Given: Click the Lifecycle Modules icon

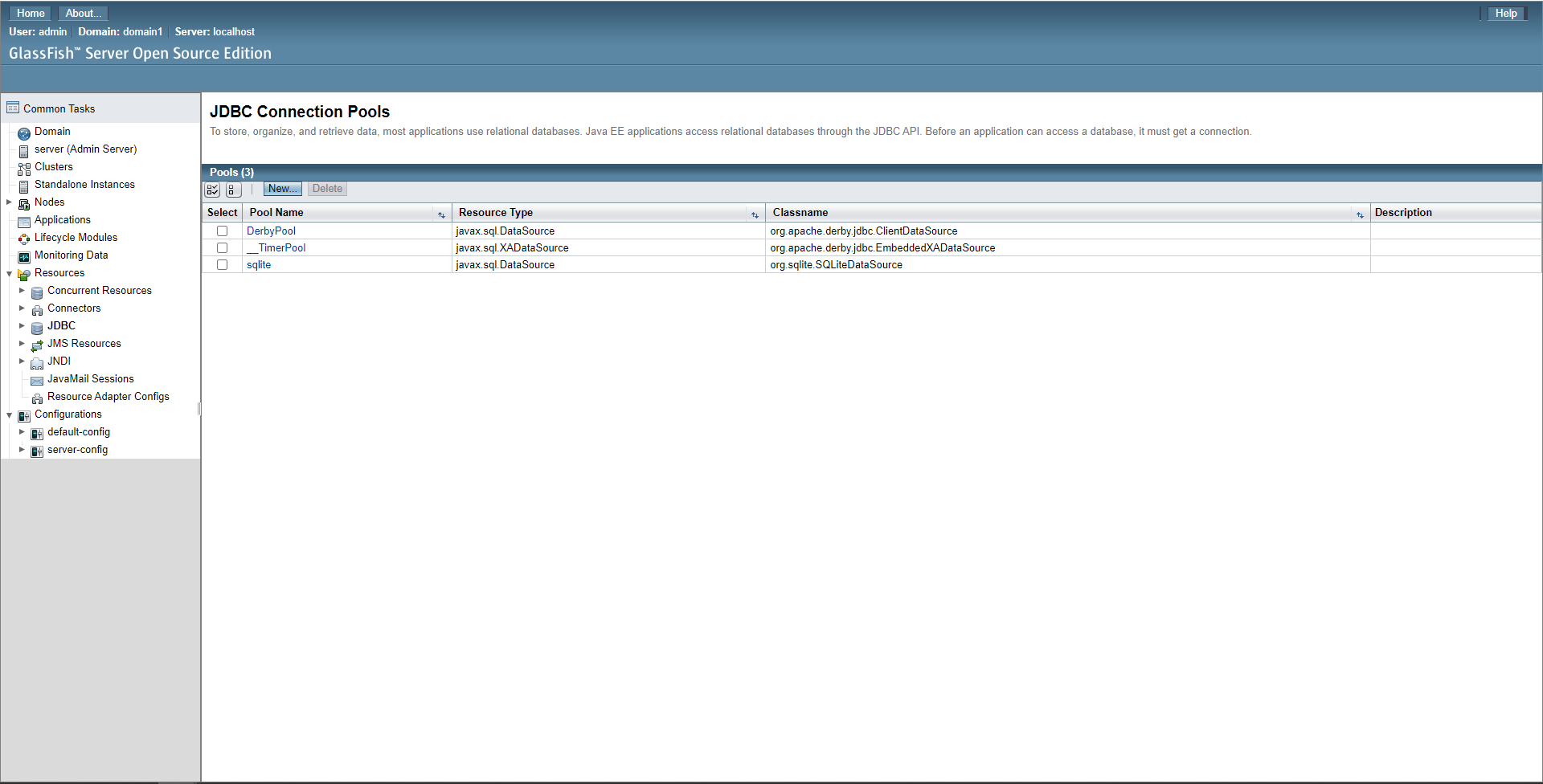Looking at the screenshot, I should coord(23,237).
